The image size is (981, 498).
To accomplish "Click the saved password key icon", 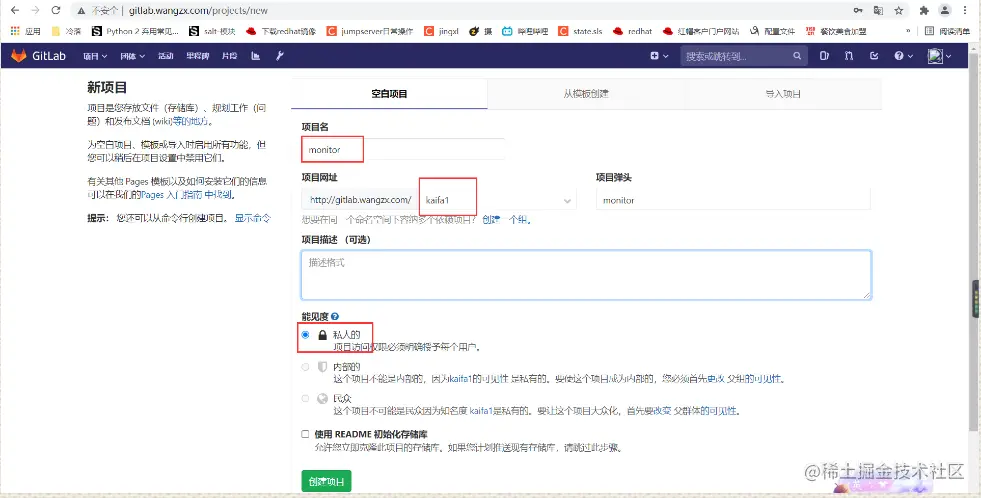I will tap(858, 11).
